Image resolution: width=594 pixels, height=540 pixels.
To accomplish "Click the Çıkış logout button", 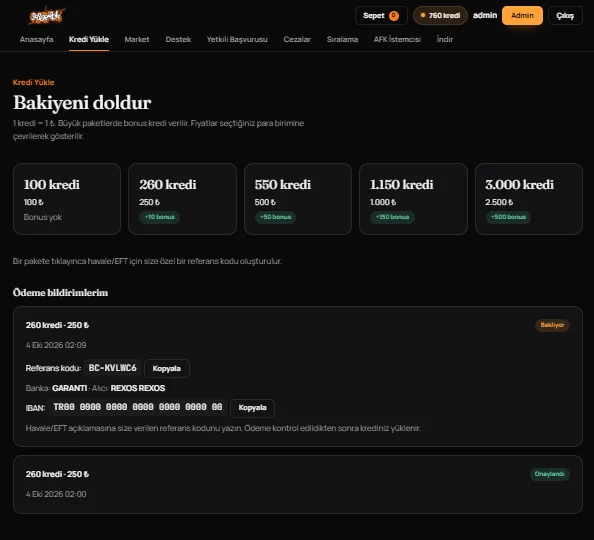I will click(565, 16).
